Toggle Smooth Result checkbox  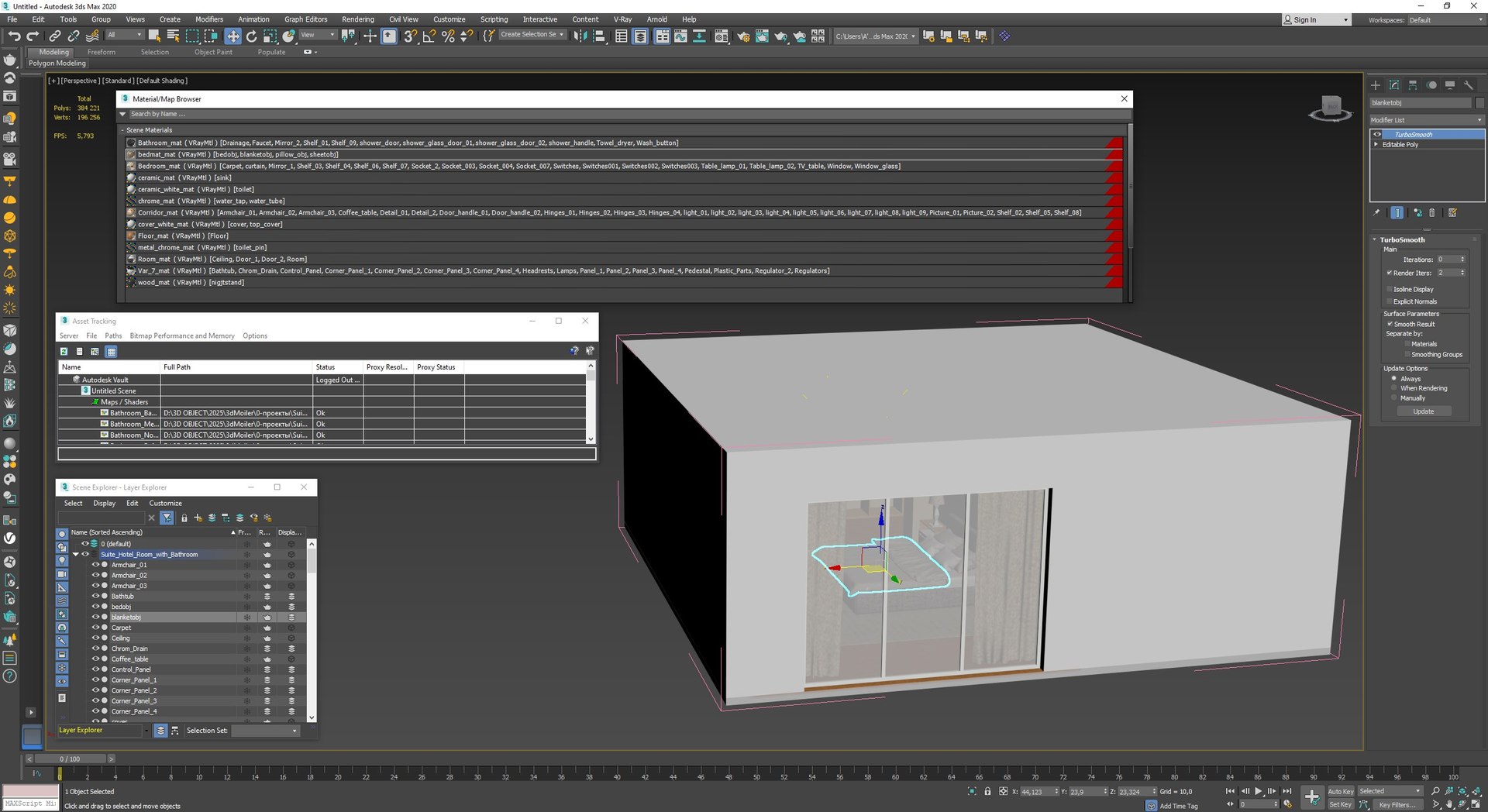pos(1390,324)
